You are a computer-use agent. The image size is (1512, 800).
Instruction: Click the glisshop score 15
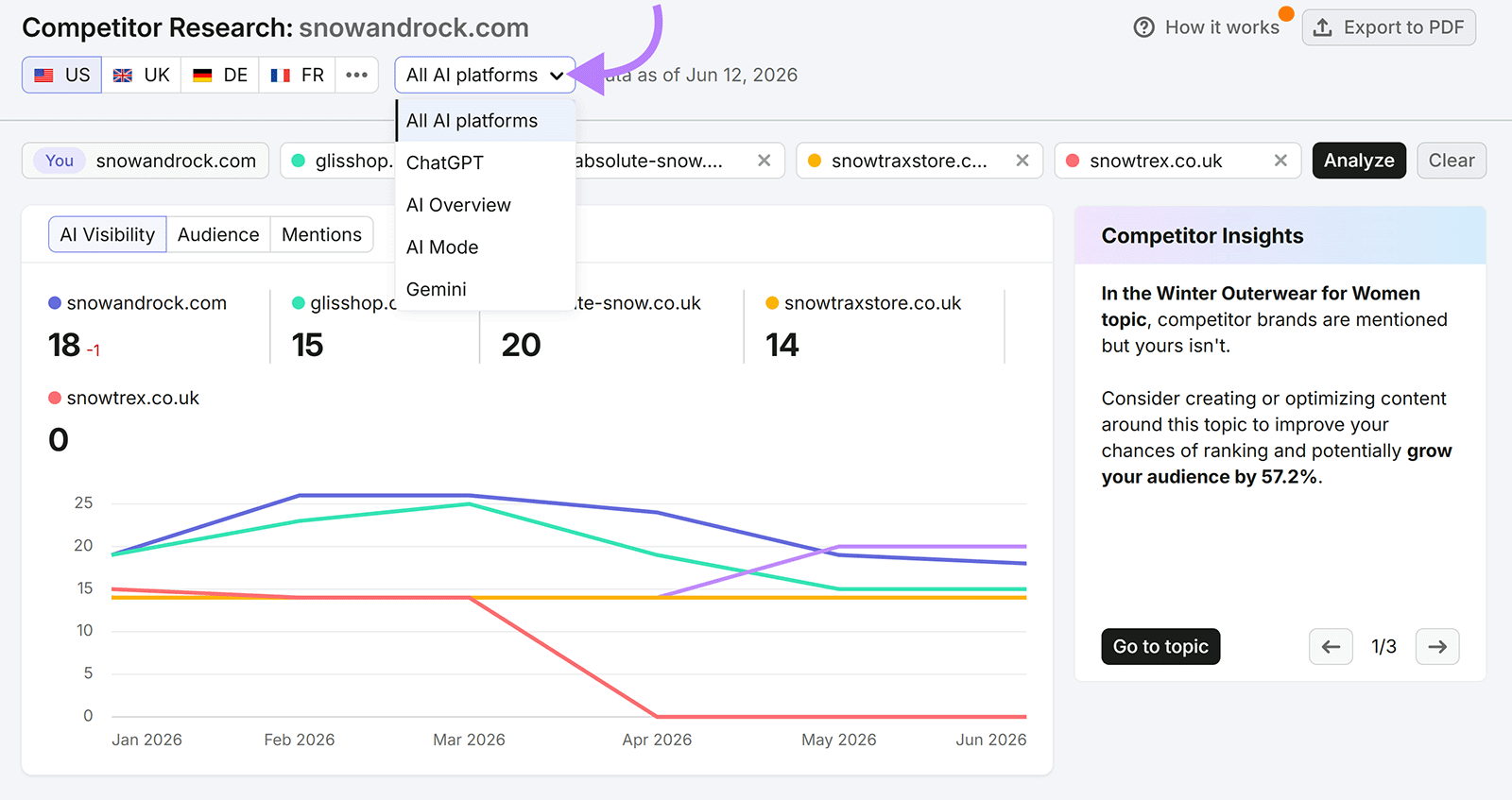click(x=308, y=346)
